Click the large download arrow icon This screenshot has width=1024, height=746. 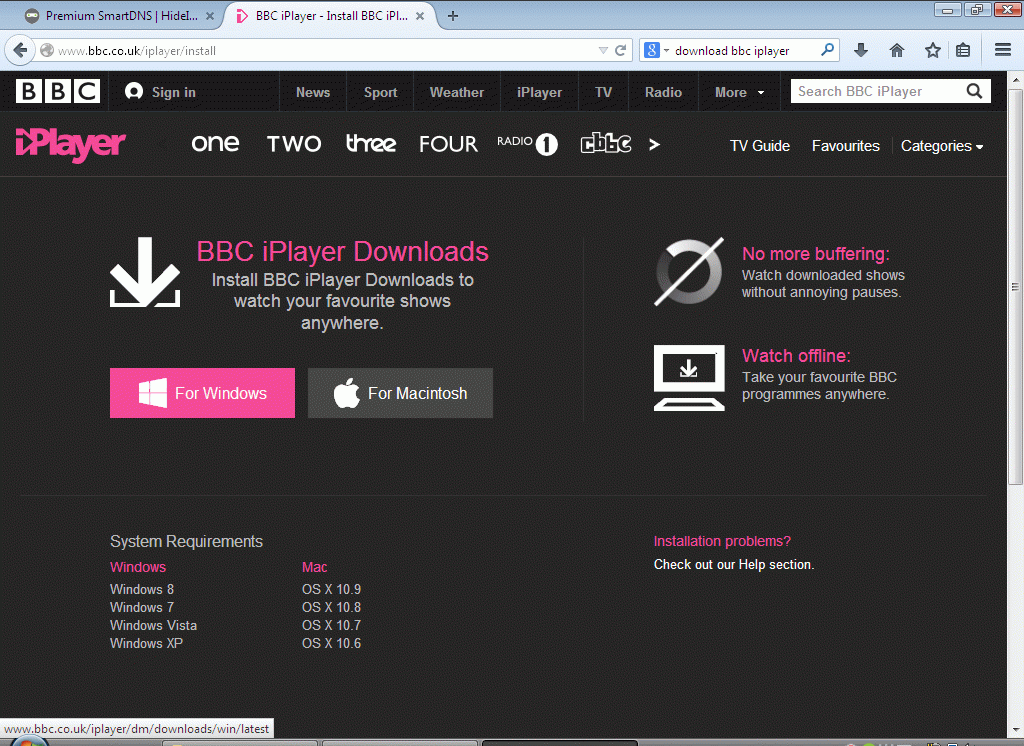(x=145, y=272)
